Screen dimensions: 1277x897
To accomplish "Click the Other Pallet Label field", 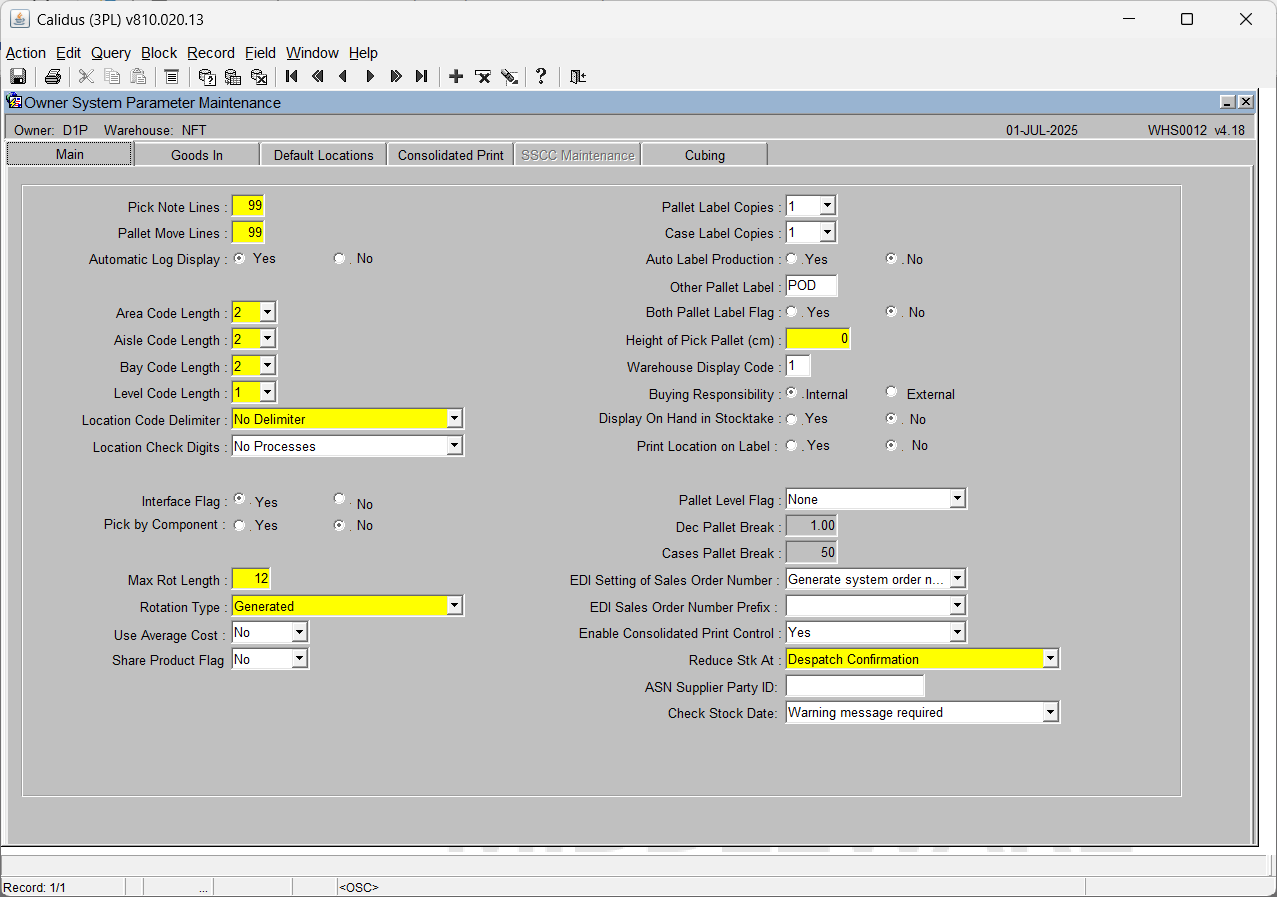I will (x=811, y=286).
